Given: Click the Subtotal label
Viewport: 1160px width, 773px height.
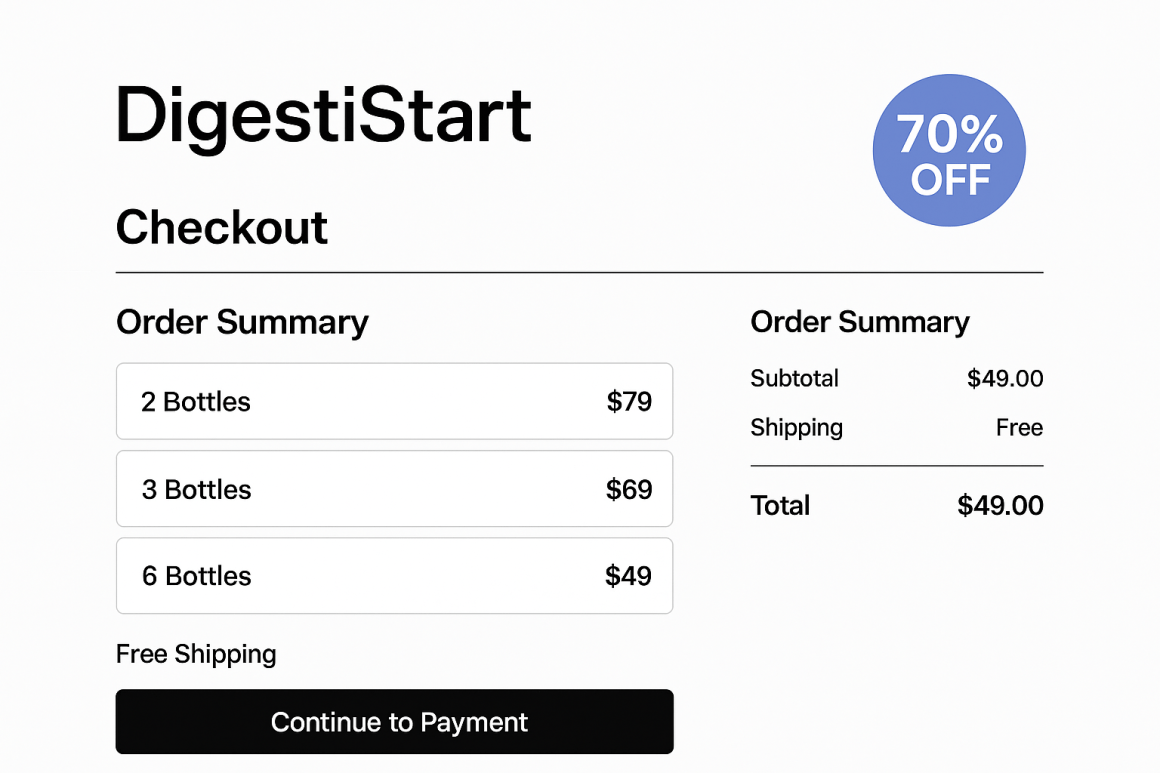Looking at the screenshot, I should [x=794, y=379].
